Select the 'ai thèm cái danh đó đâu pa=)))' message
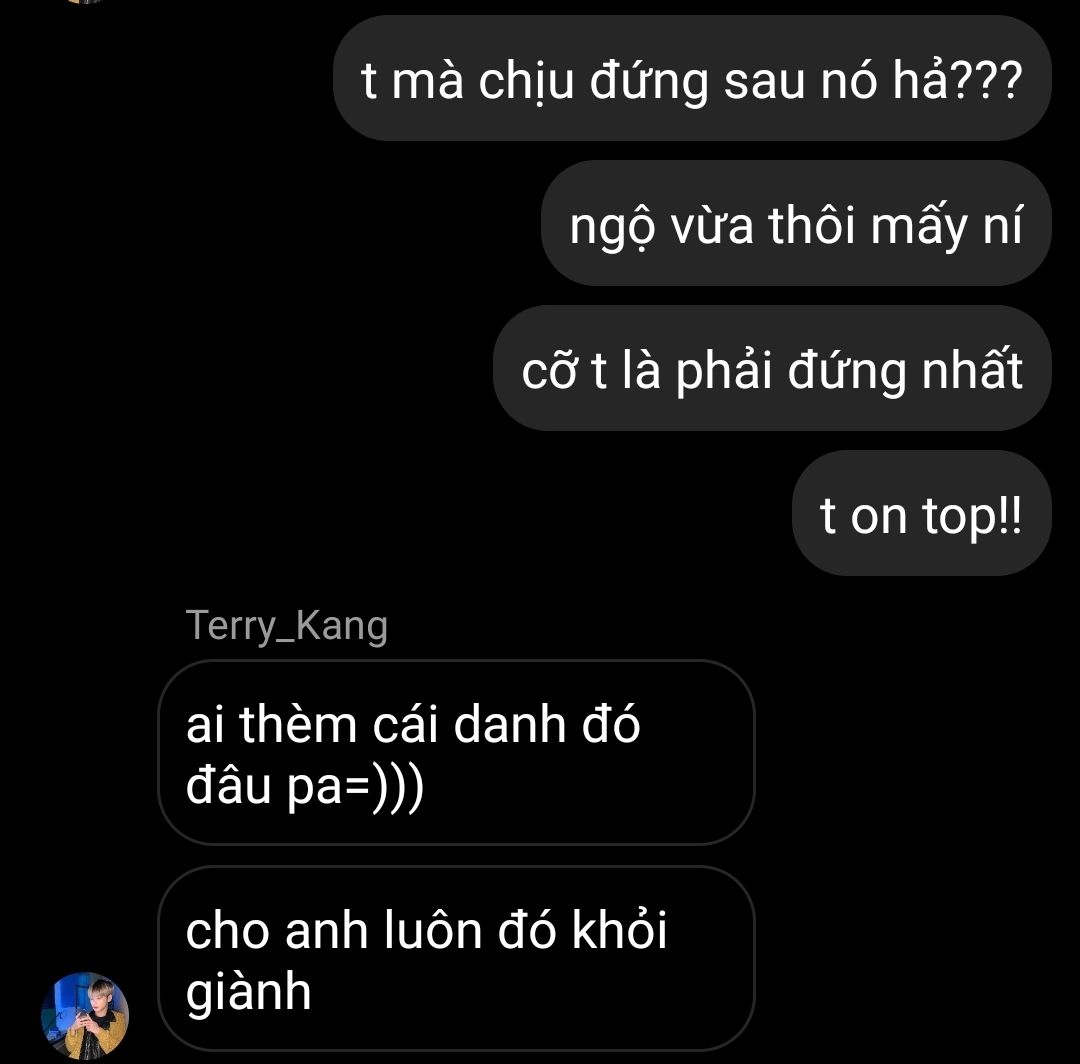This screenshot has width=1080, height=1064. [456, 752]
